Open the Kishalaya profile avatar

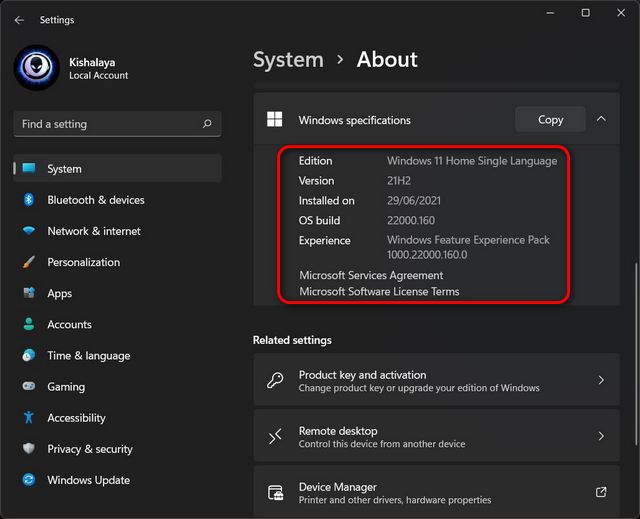coord(37,67)
